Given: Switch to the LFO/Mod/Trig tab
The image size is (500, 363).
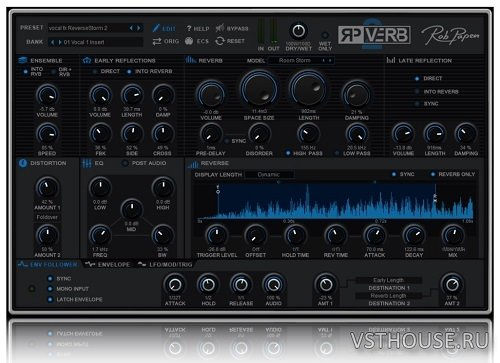Looking at the screenshot, I should tap(165, 264).
